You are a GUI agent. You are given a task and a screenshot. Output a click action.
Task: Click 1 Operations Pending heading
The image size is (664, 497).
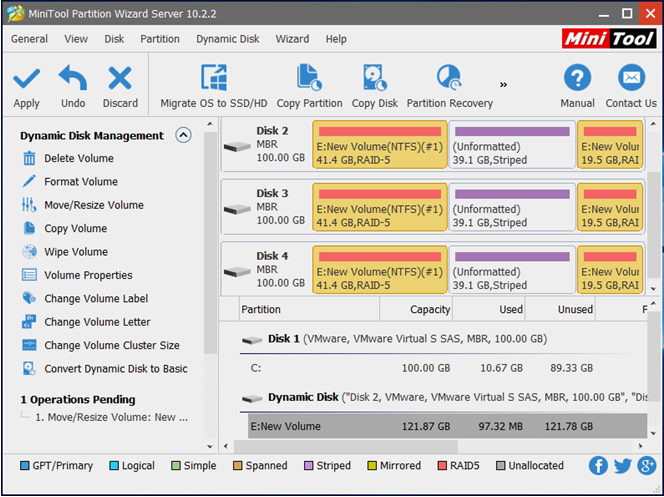(78, 400)
